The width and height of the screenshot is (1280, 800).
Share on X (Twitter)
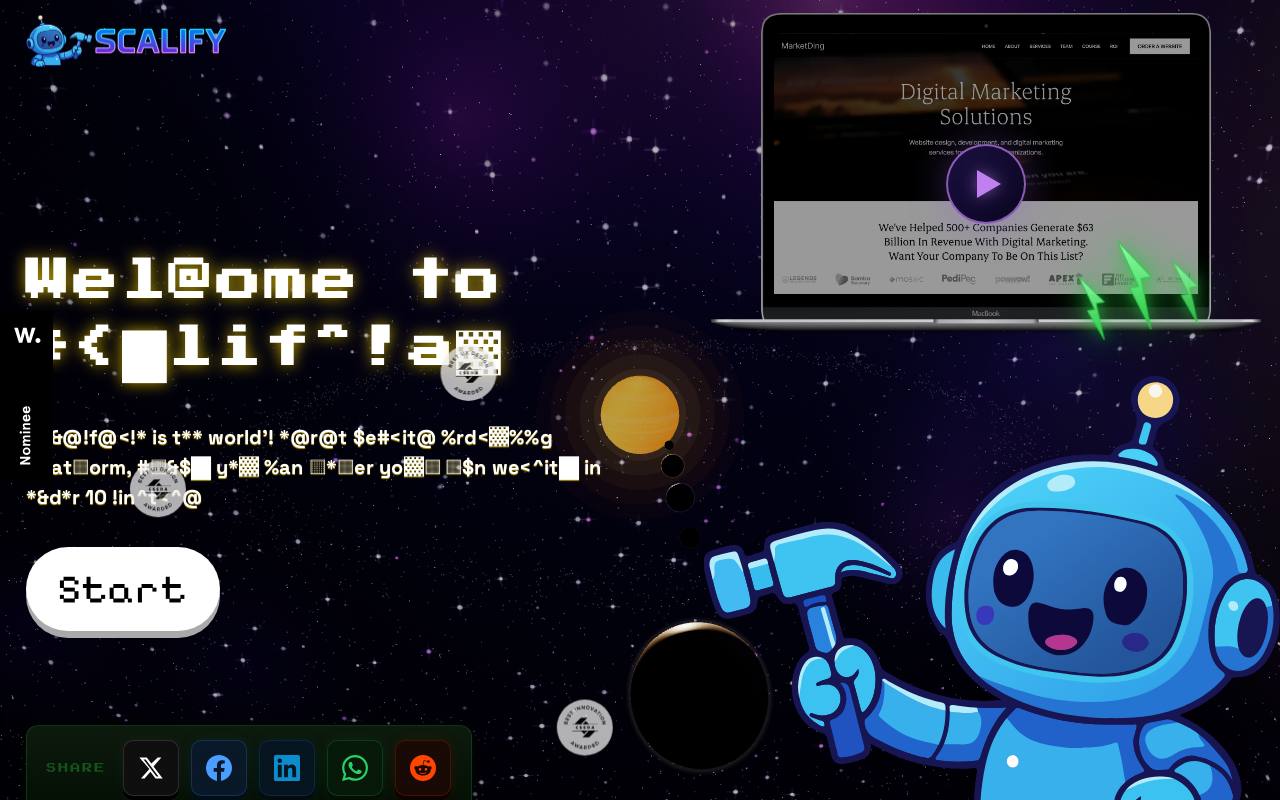151,768
